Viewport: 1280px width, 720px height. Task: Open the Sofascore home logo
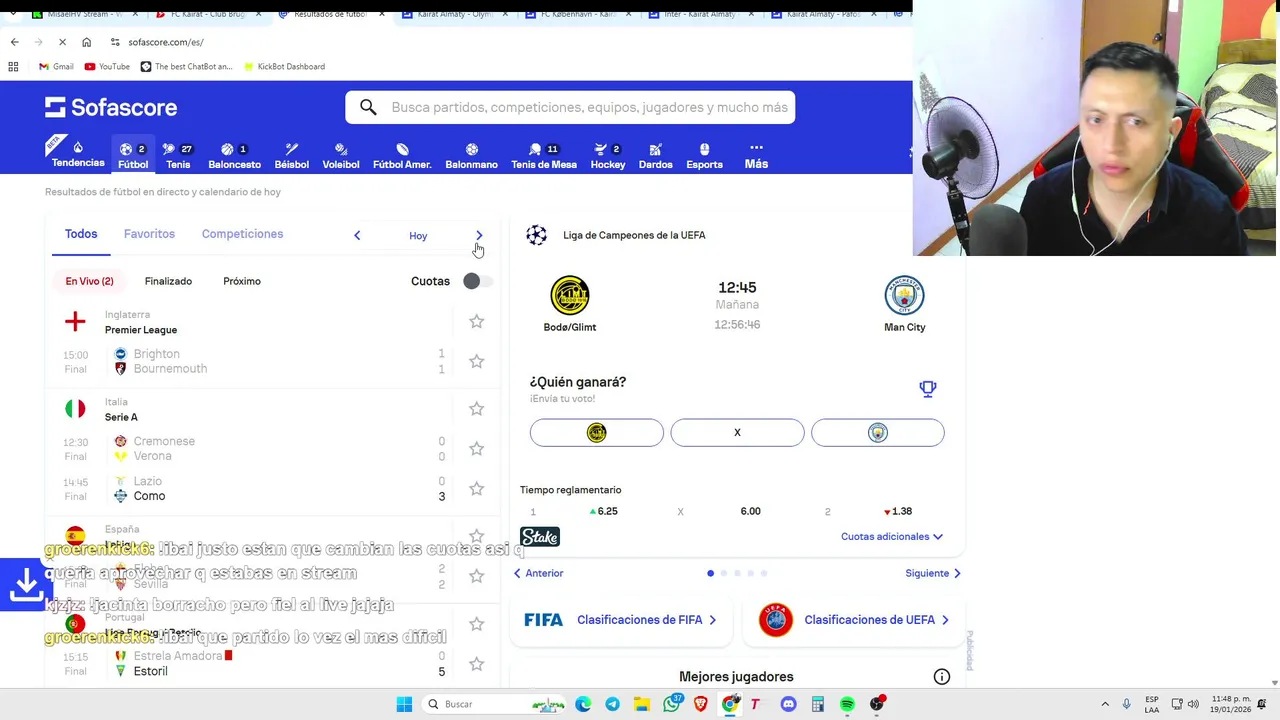click(111, 107)
